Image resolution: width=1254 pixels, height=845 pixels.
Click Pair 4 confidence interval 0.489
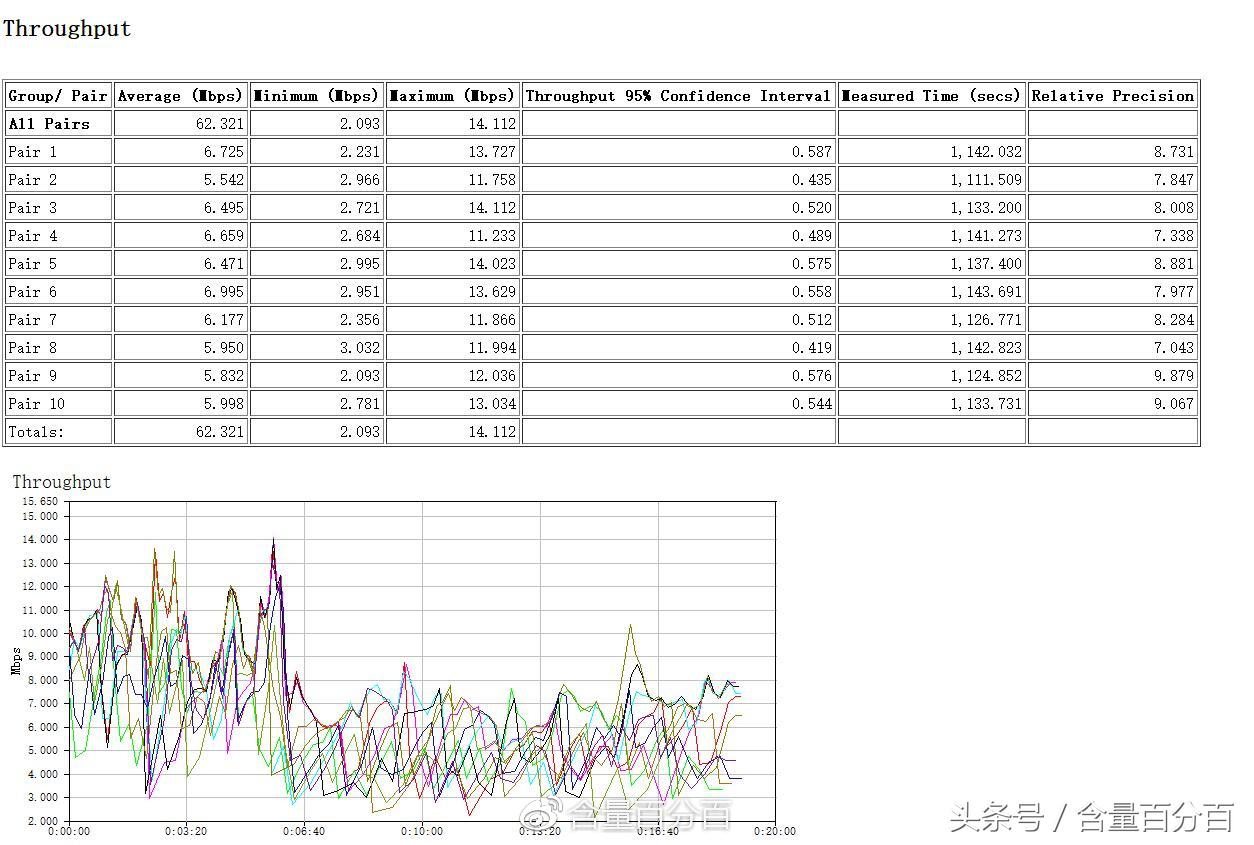coord(812,236)
